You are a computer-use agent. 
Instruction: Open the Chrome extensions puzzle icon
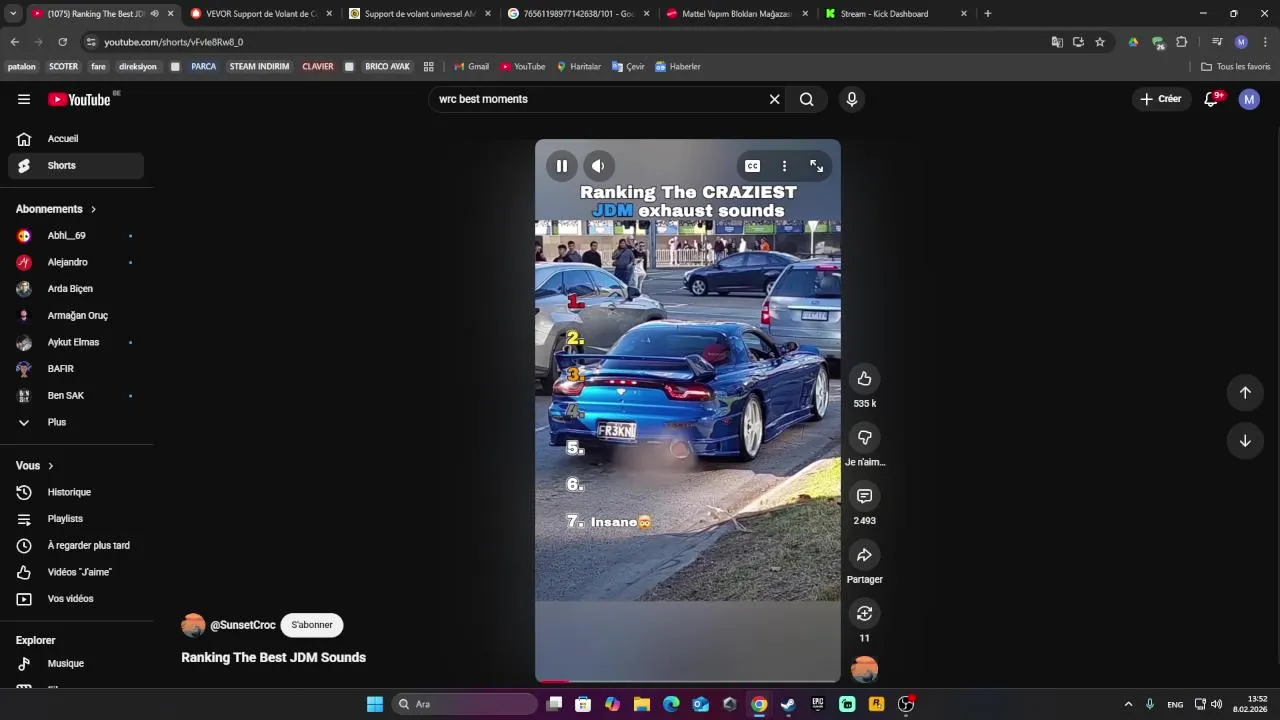1182,42
